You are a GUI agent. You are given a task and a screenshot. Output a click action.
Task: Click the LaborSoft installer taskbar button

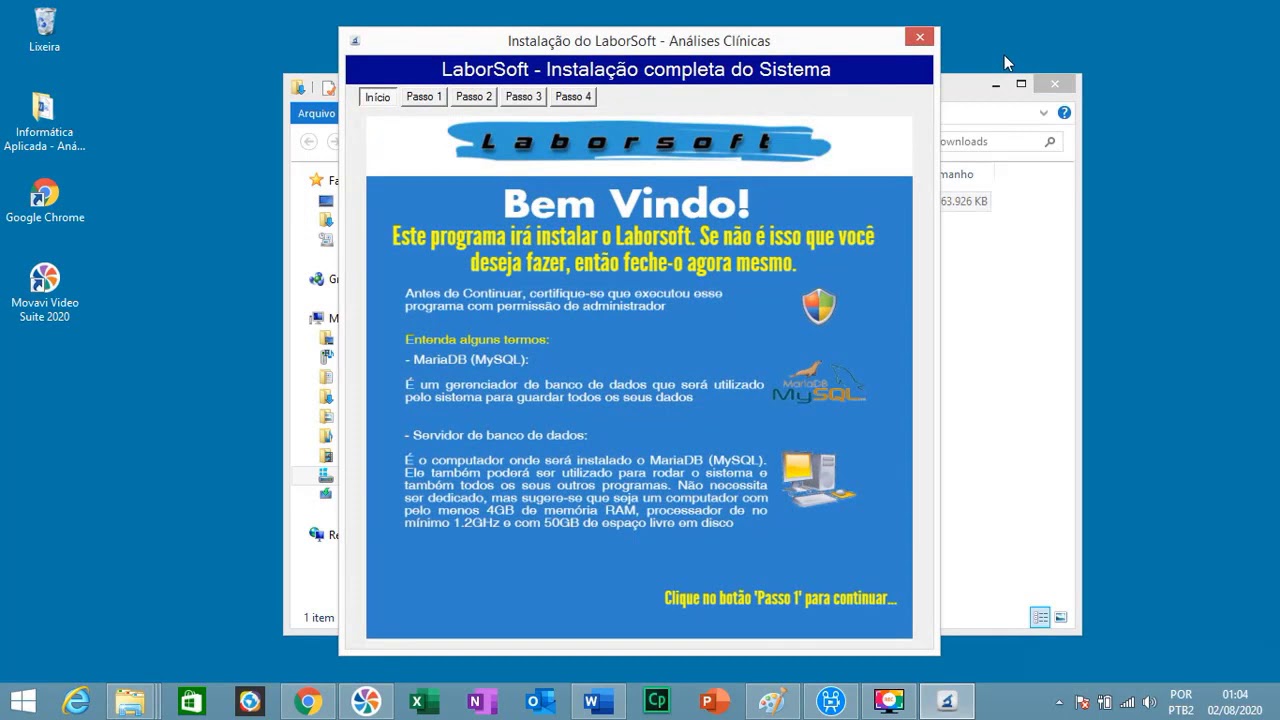point(947,701)
